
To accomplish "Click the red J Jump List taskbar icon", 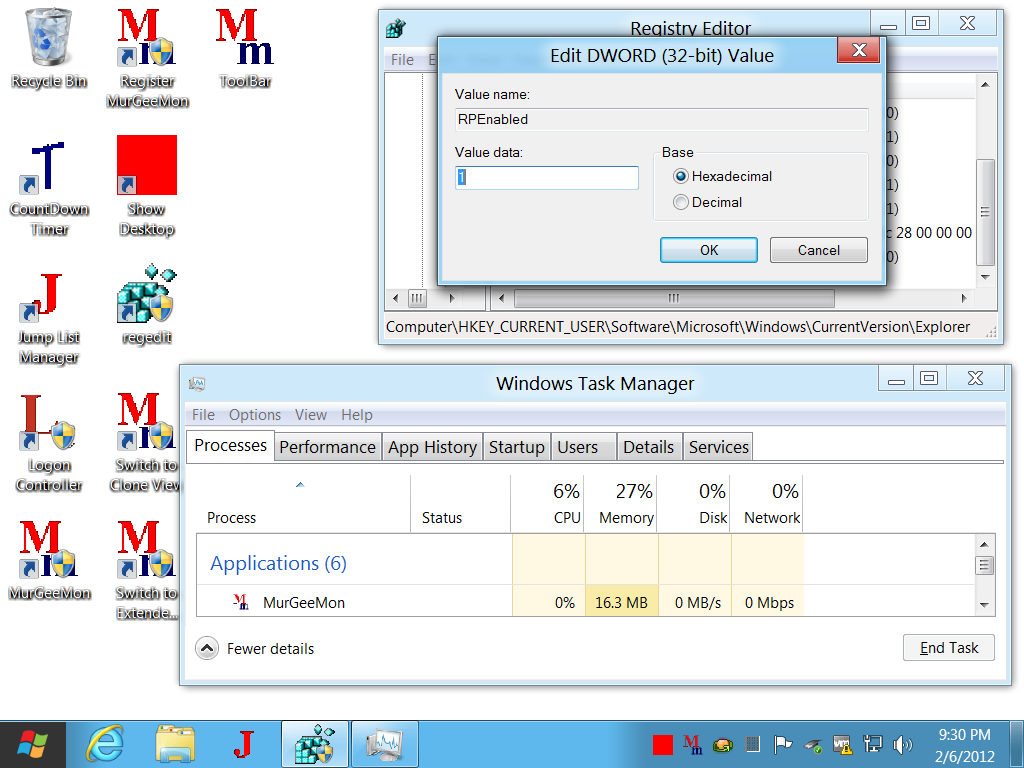I will pos(244,744).
